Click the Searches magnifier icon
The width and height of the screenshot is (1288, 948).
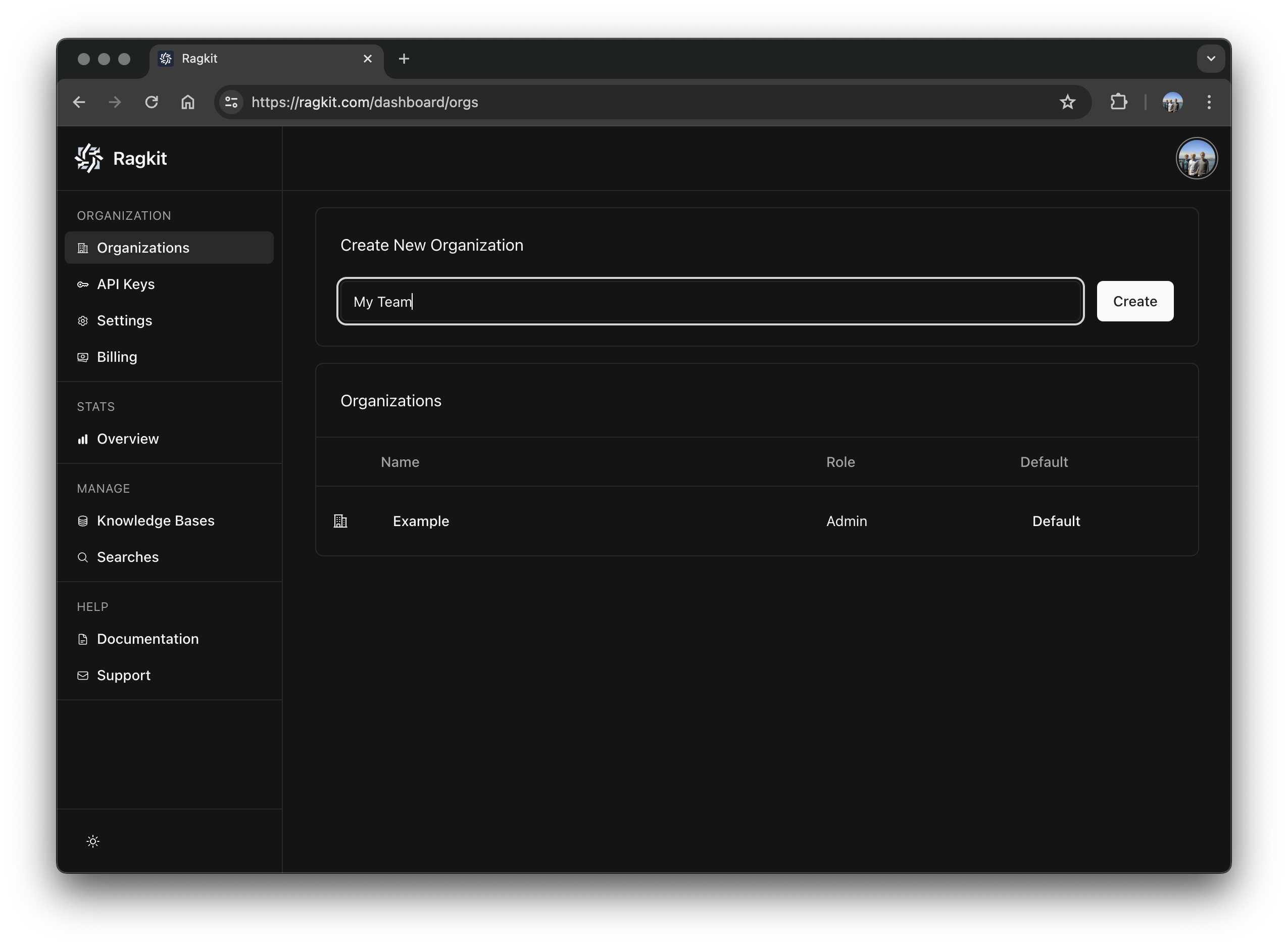tap(83, 557)
